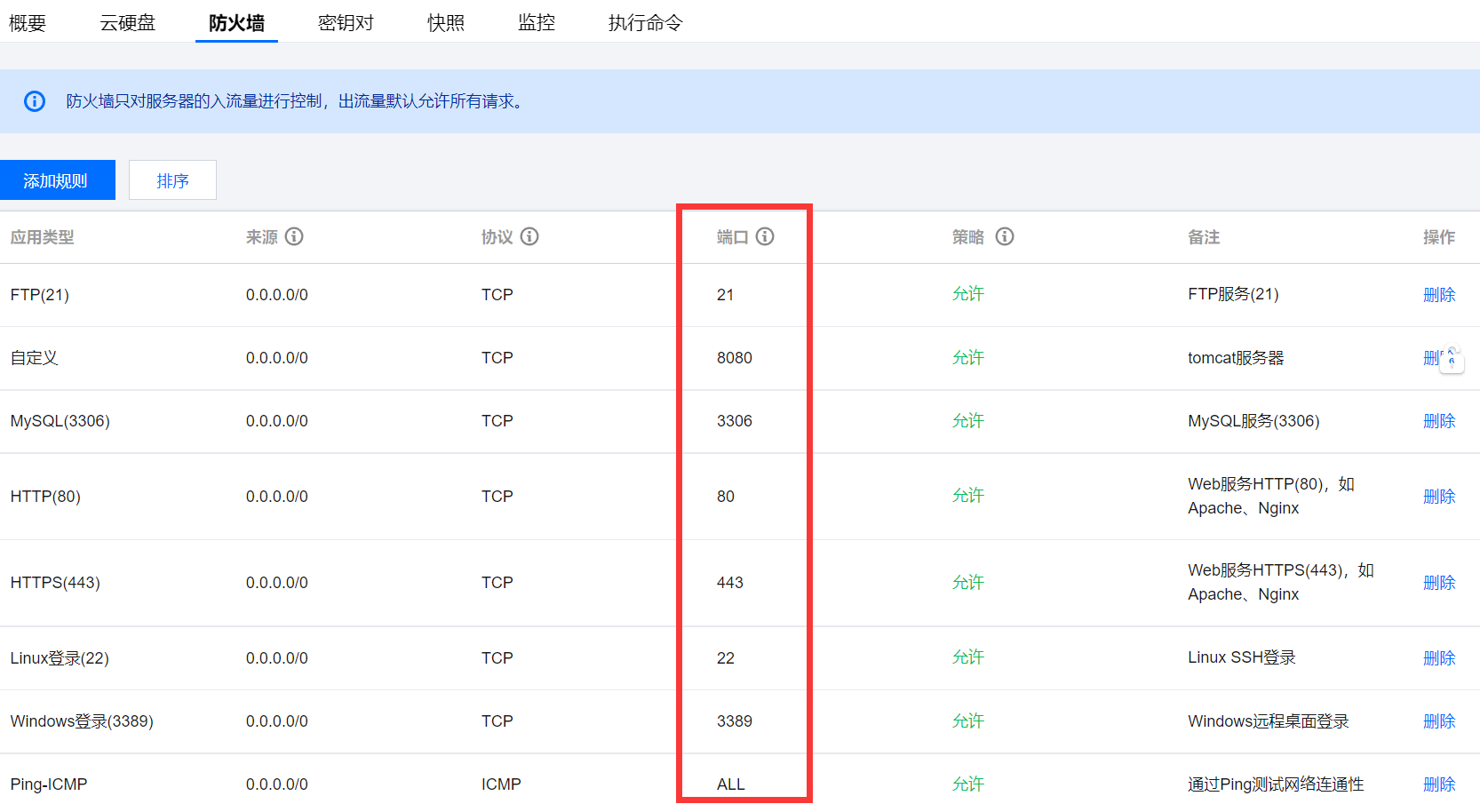Click the tomcat服务器 remark
This screenshot has height=812, width=1480.
[1236, 358]
